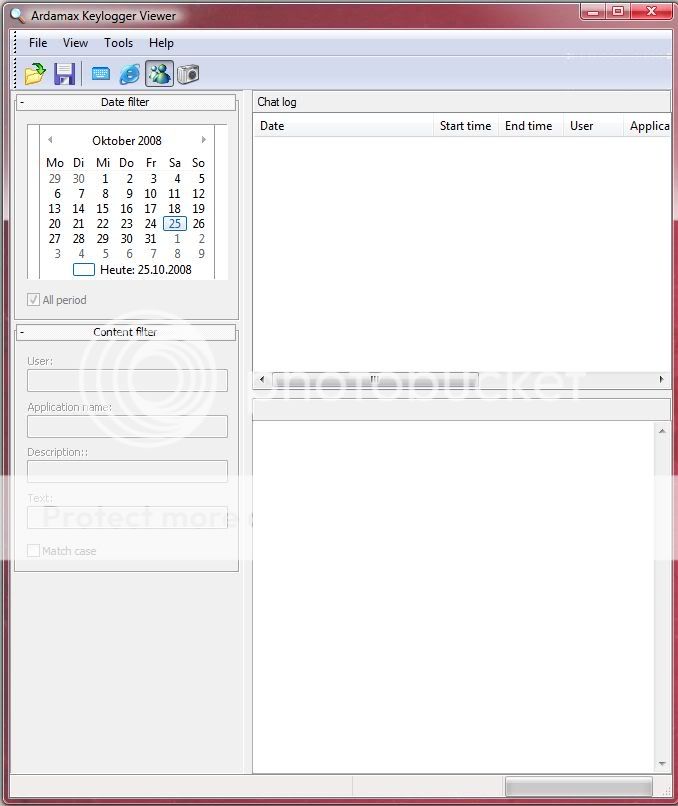This screenshot has height=806, width=678.
Task: Select October 12 in the calendar
Action: 198,194
